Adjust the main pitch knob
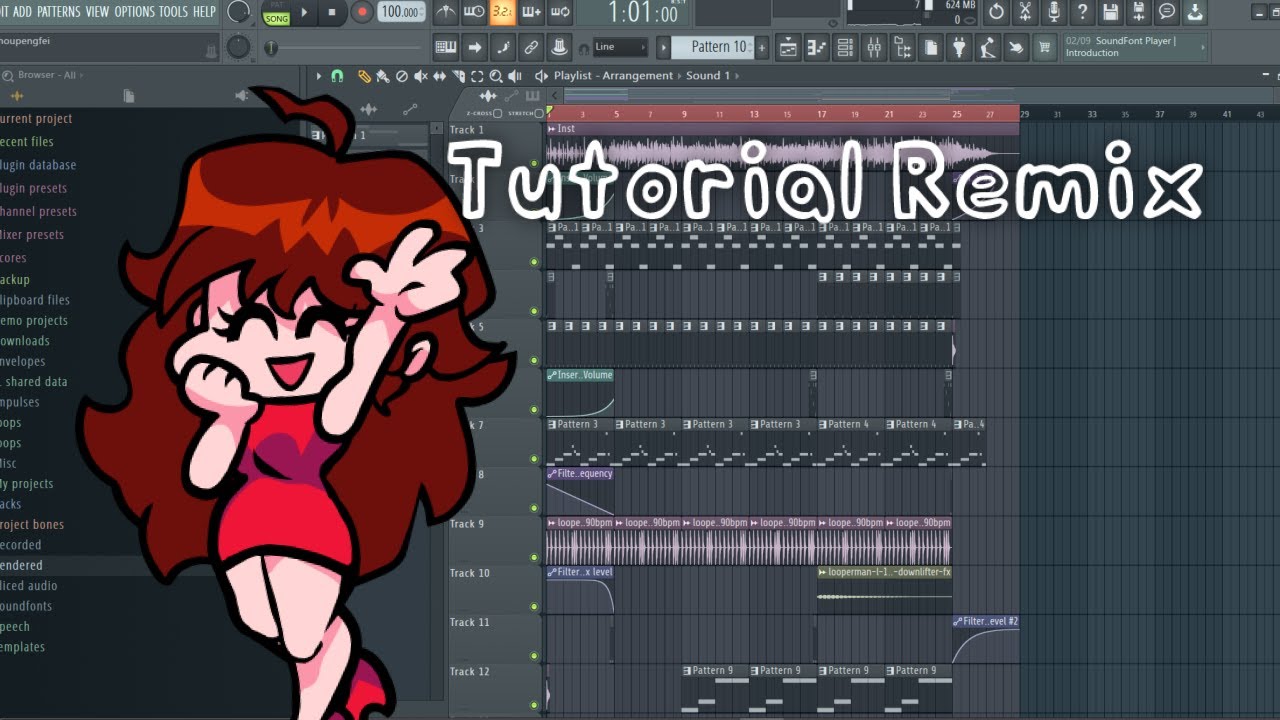 (238, 47)
